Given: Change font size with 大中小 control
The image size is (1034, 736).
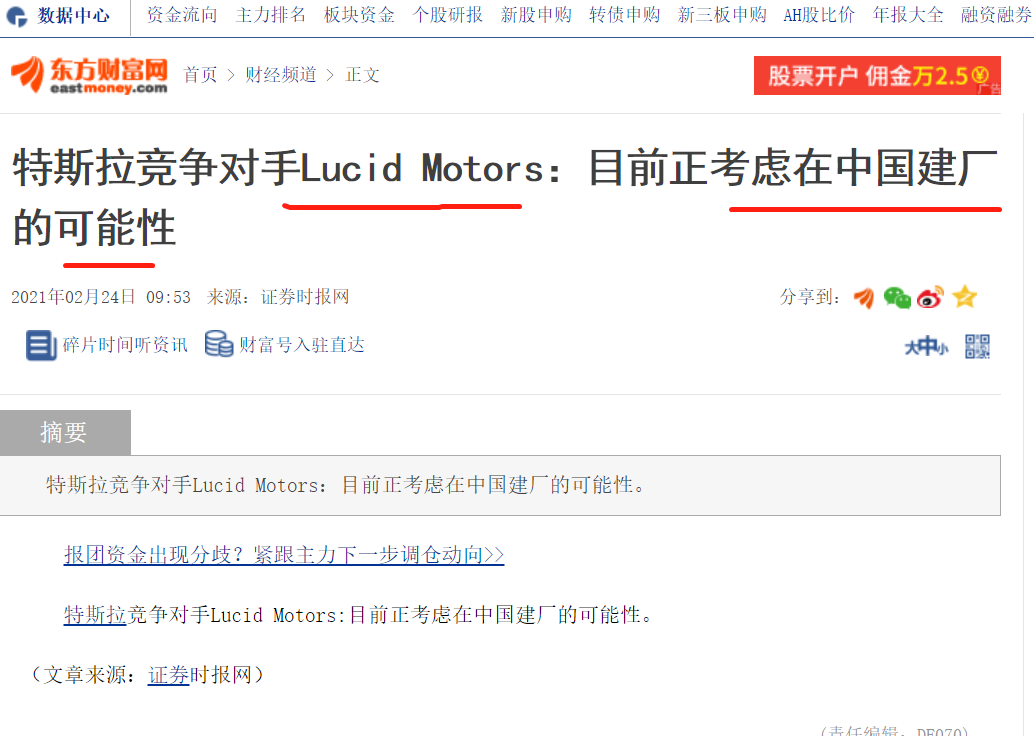Looking at the screenshot, I should (926, 346).
